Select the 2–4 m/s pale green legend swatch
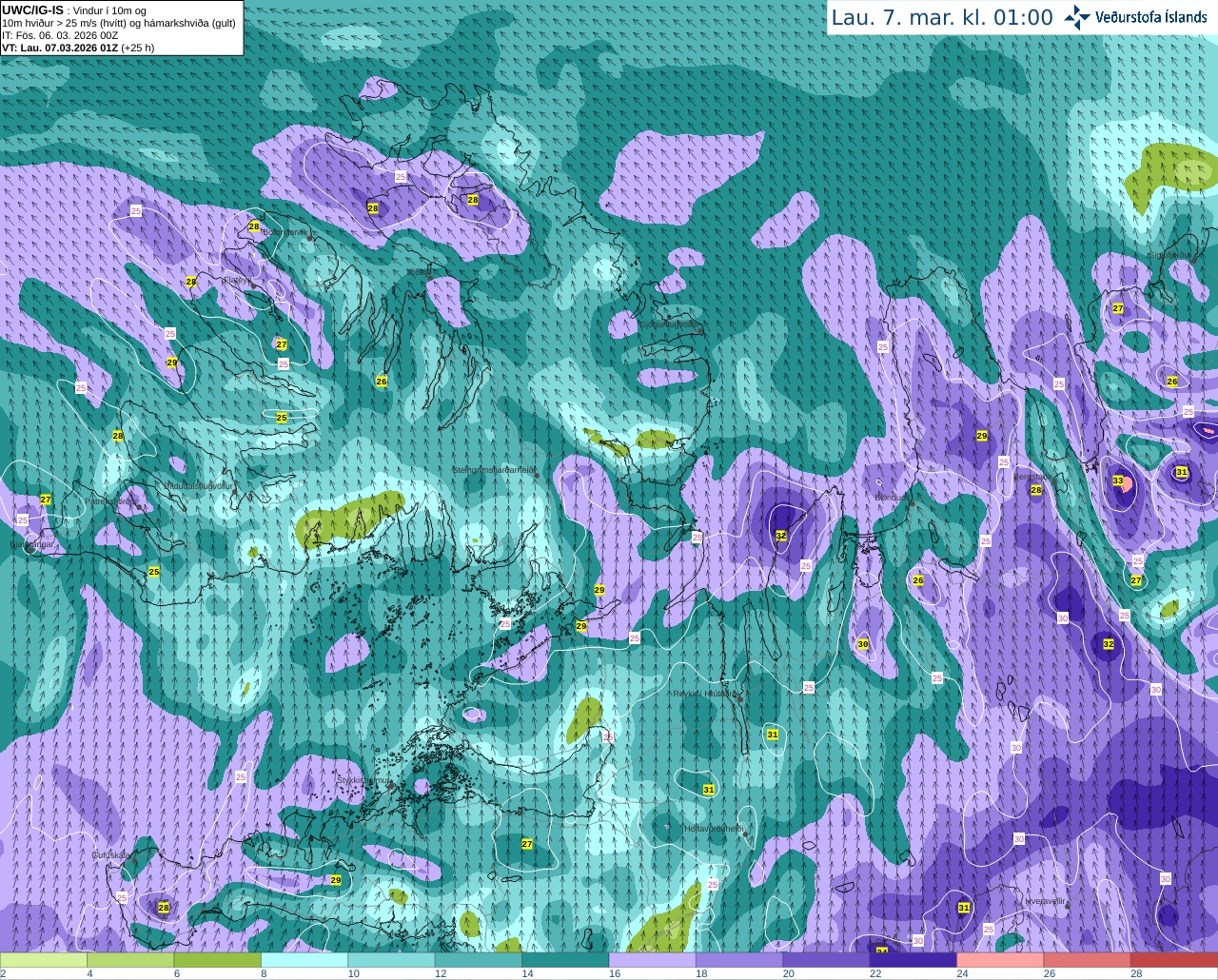Screen dimensions: 1218x980 tap(44, 960)
